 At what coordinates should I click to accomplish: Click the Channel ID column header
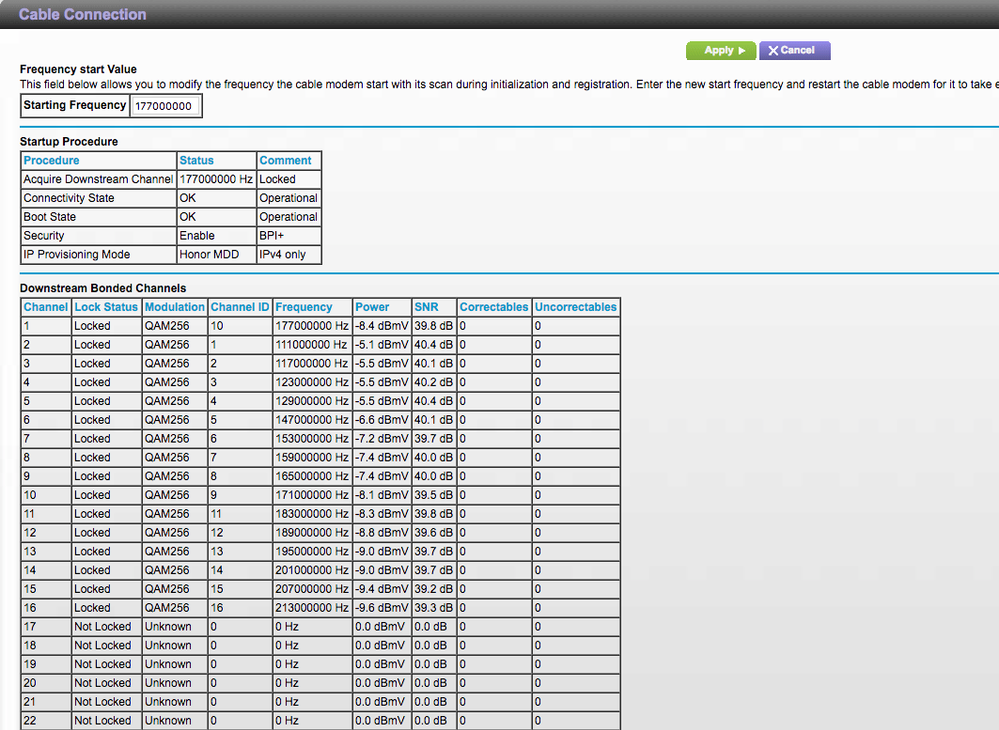tap(240, 307)
